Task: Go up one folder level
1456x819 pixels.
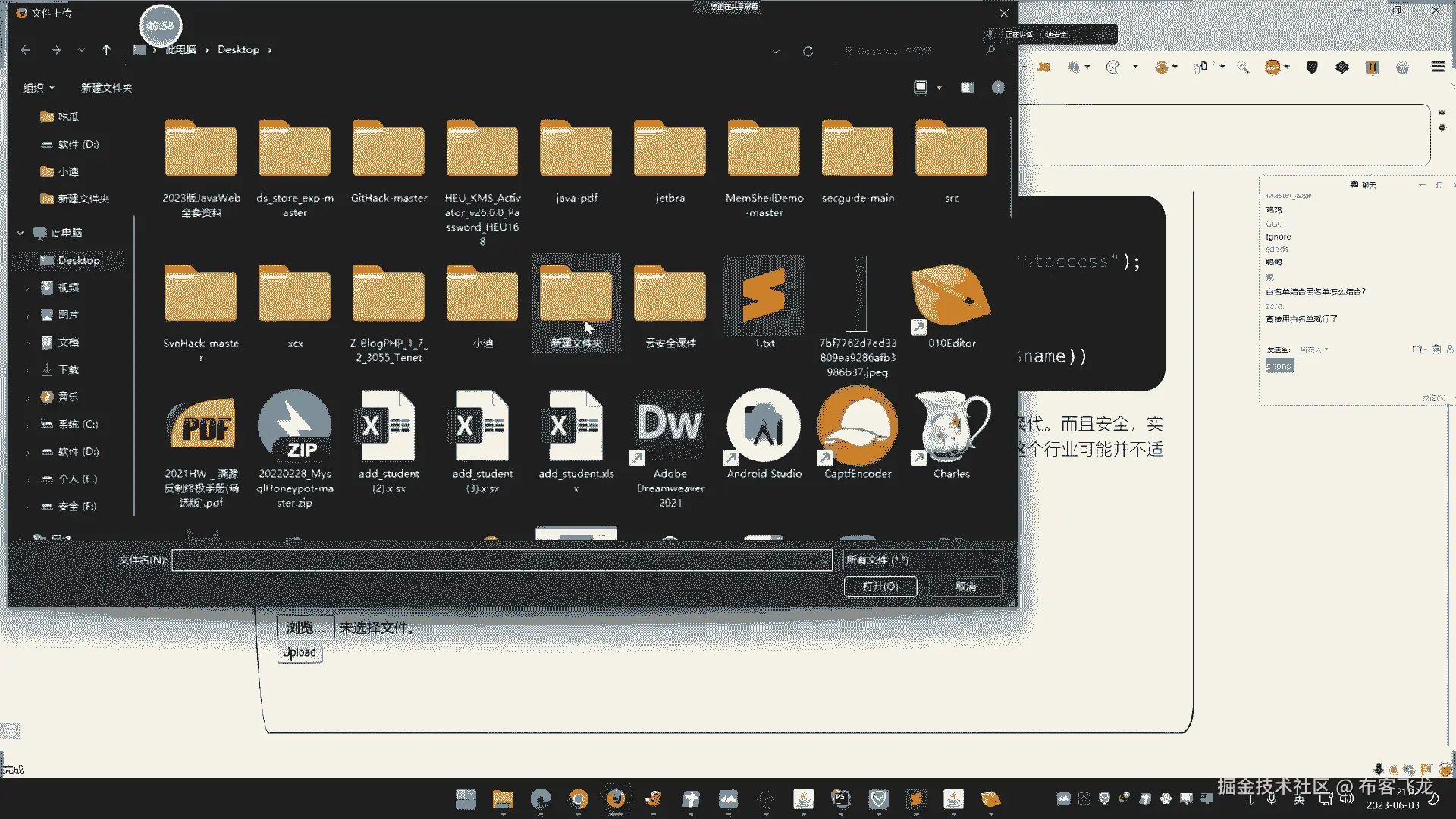Action: [x=106, y=50]
